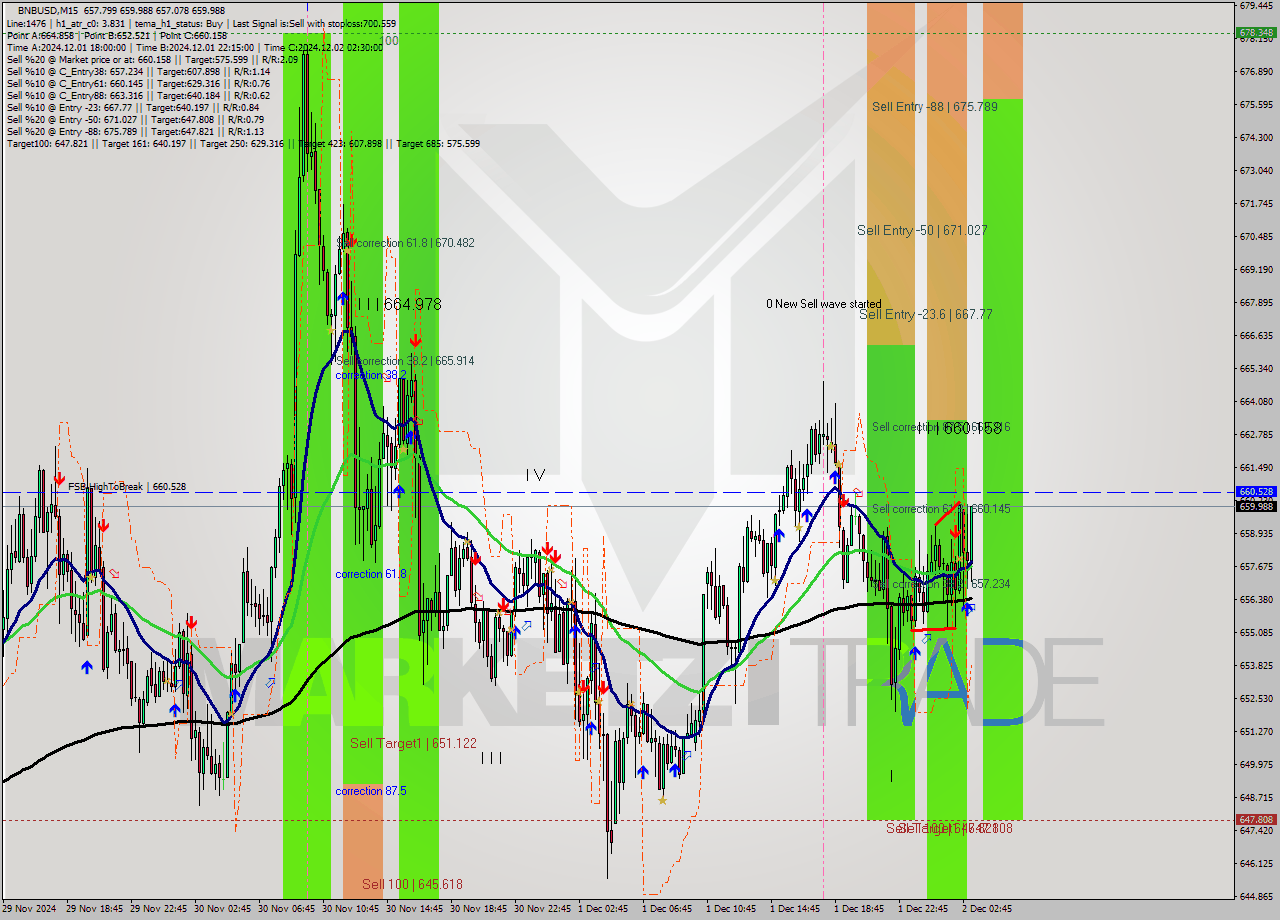The width and height of the screenshot is (1280, 920).
Task: Click the 'I I I 664.978' wave label
Action: [398, 304]
